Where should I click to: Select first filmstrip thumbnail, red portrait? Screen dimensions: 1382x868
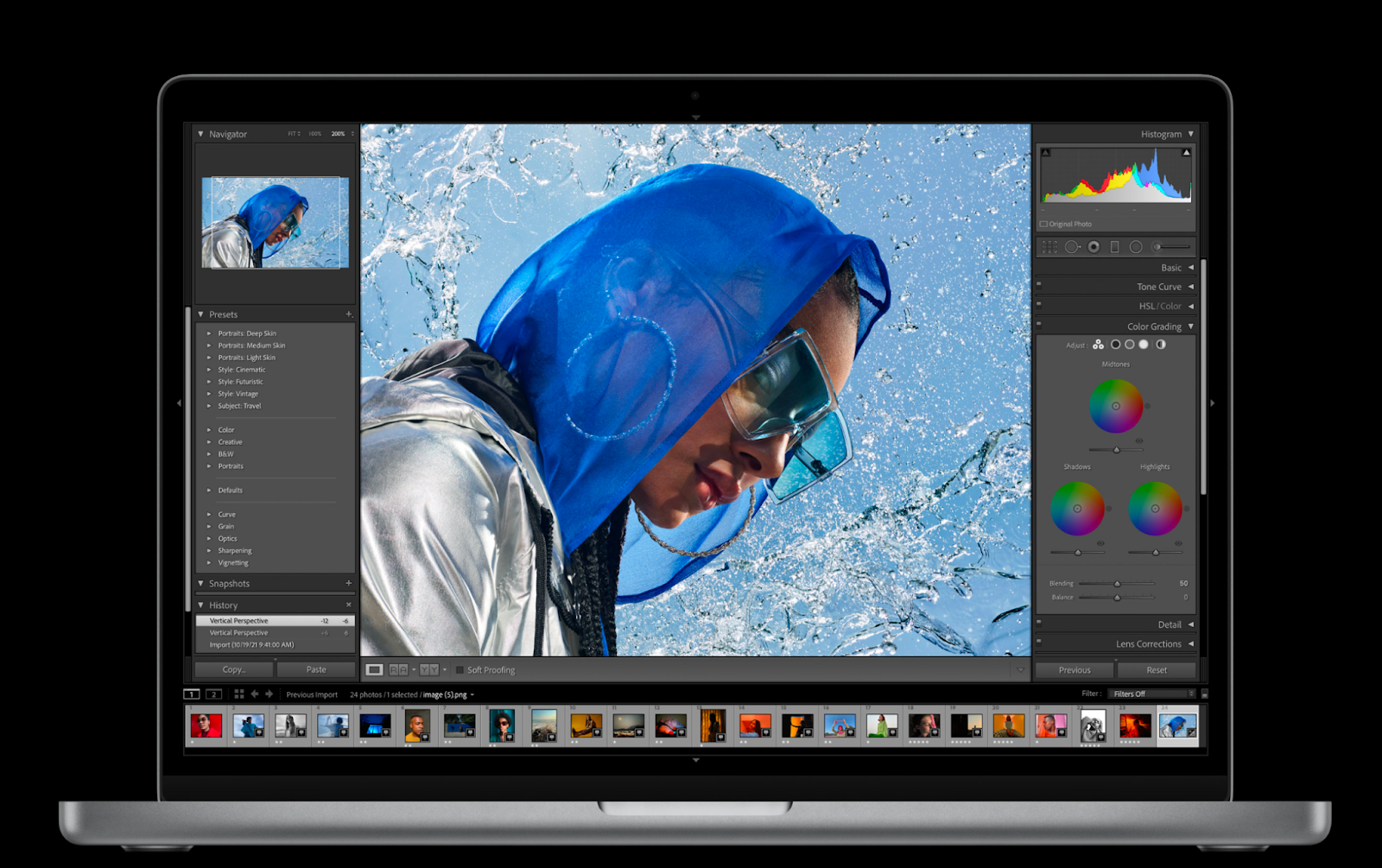[x=206, y=725]
